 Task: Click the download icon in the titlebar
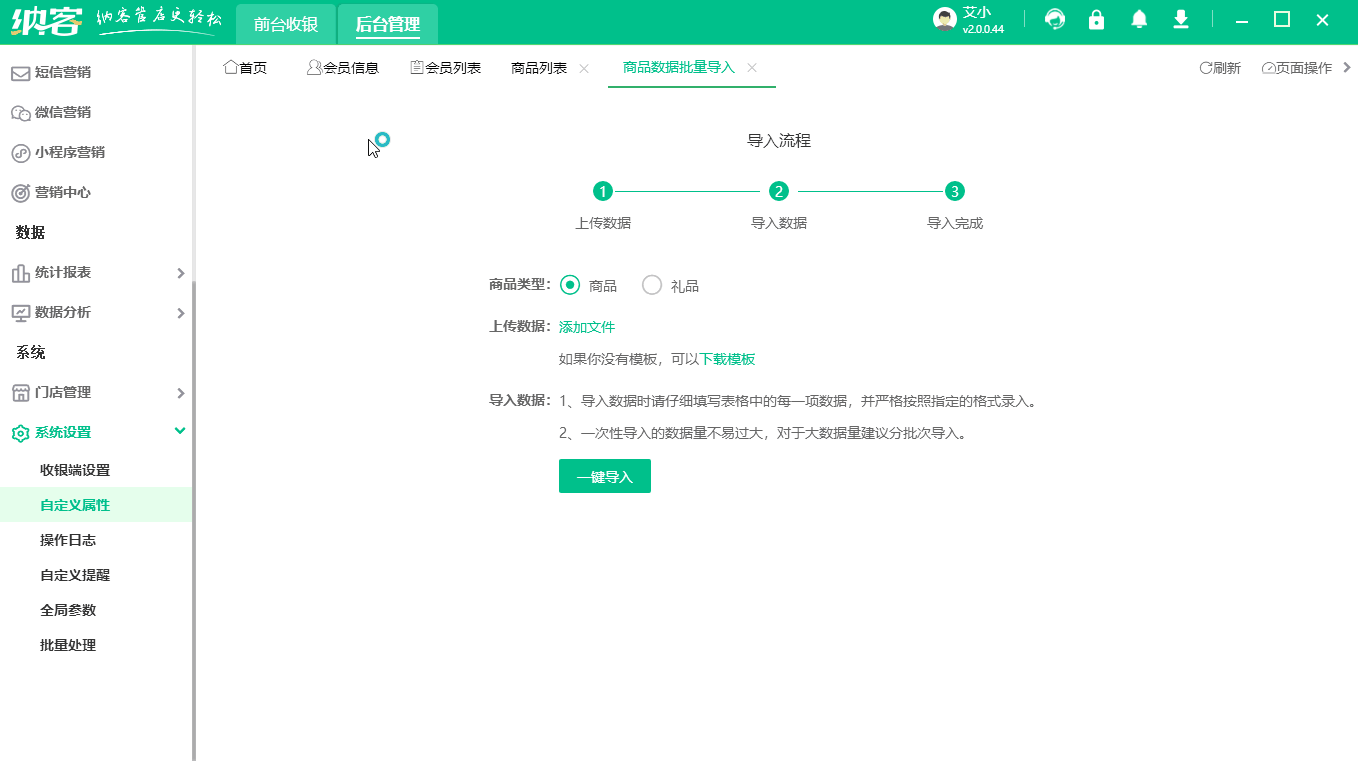click(x=1180, y=20)
